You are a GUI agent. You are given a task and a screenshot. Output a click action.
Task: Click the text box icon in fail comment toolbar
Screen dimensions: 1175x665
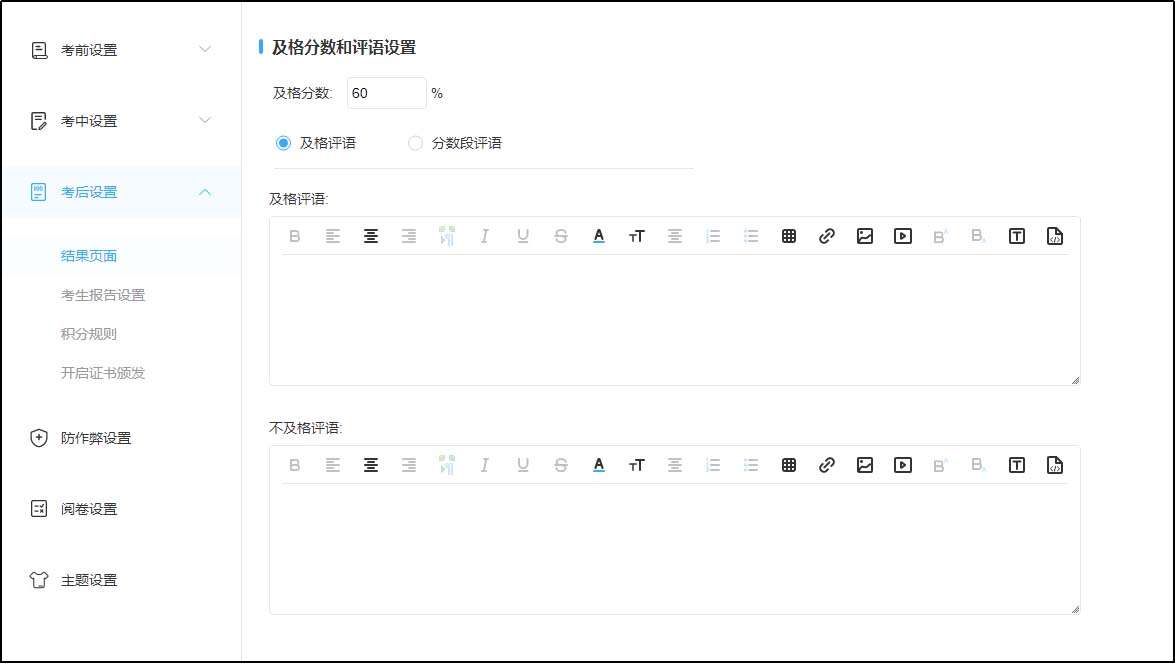1016,464
